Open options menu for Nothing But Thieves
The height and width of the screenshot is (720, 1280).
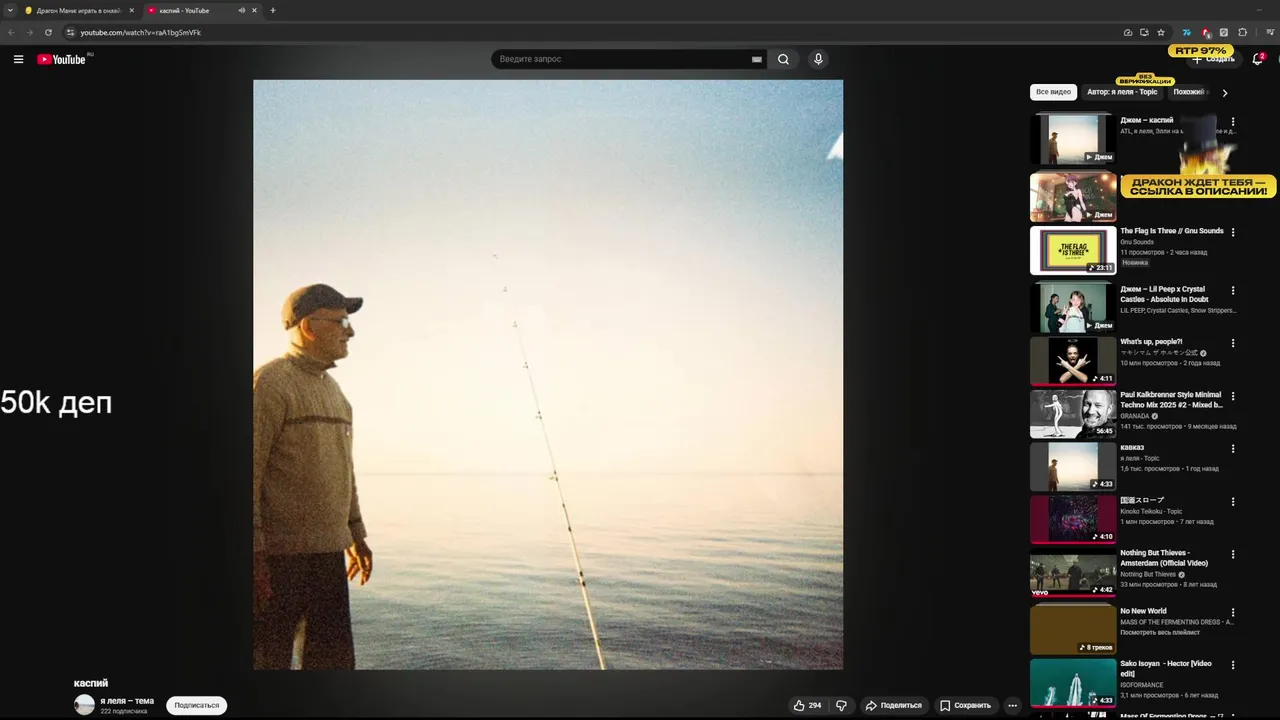(1233, 554)
